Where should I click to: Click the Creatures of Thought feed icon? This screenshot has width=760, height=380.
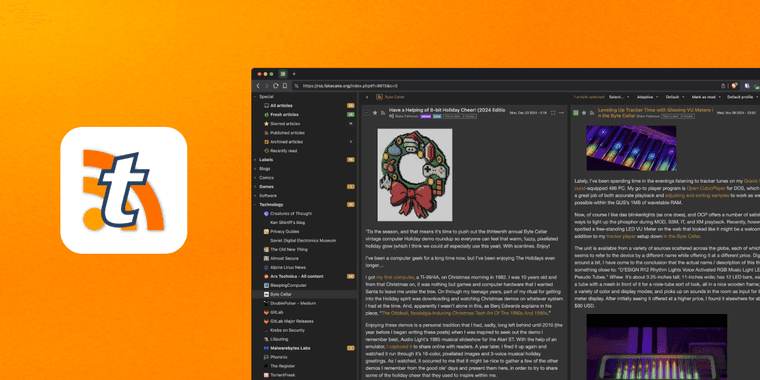pyautogui.click(x=266, y=213)
